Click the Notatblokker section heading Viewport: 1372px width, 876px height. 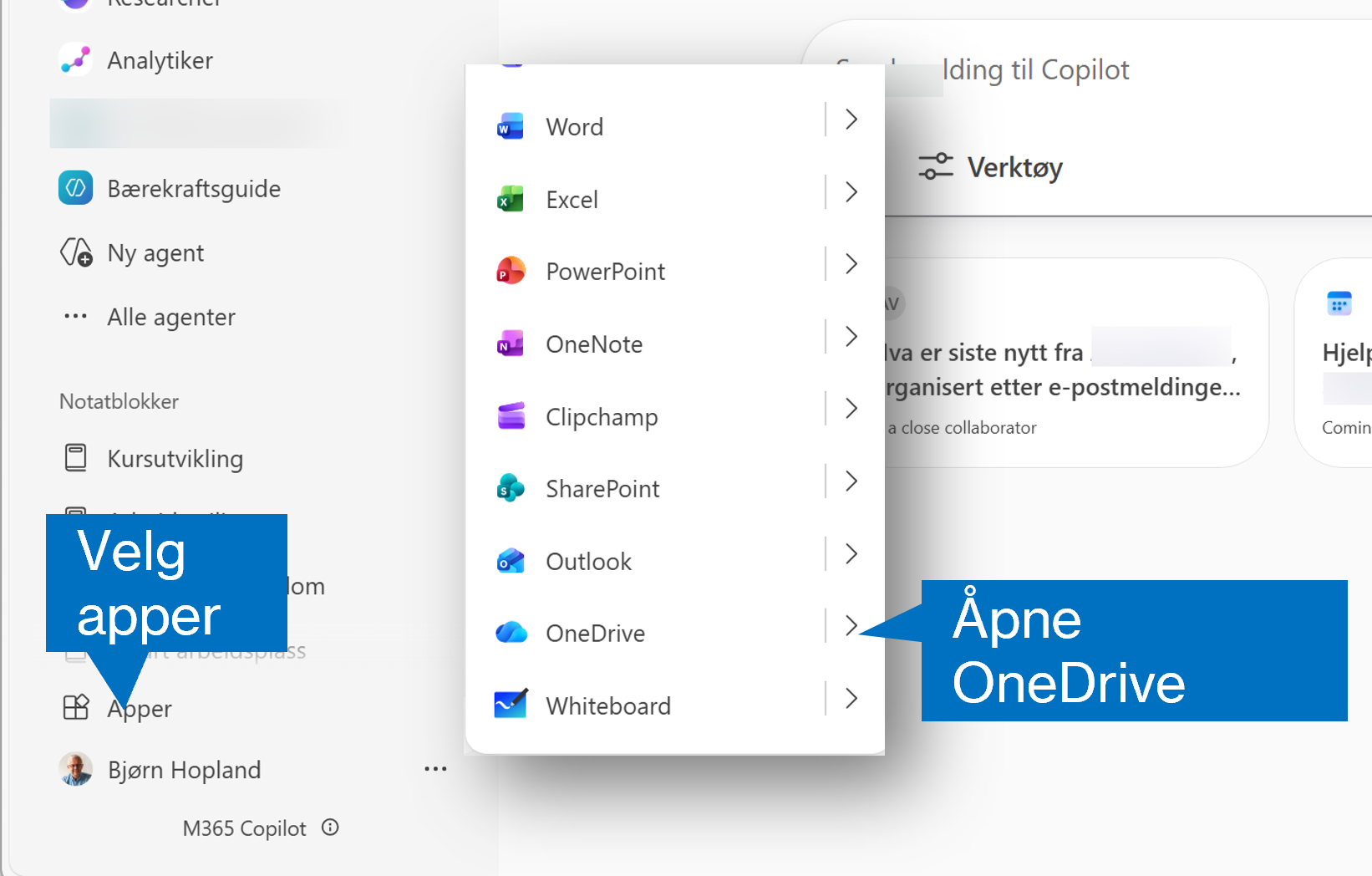119,401
